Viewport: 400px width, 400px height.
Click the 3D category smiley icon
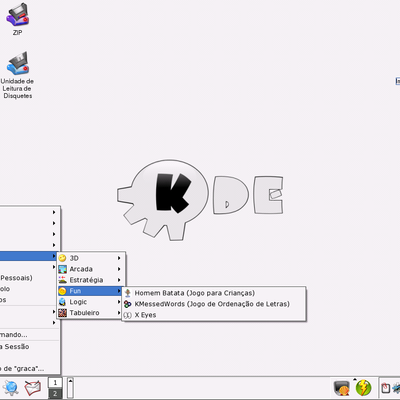[x=62, y=258]
